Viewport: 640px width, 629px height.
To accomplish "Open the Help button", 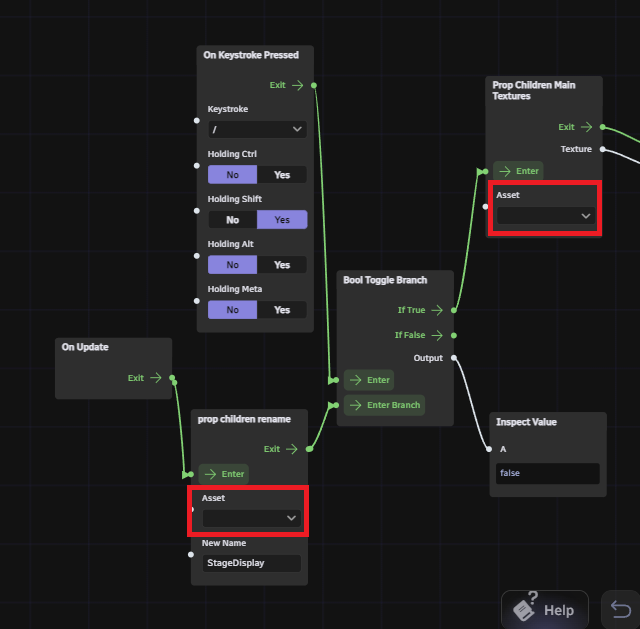I will tap(545, 610).
